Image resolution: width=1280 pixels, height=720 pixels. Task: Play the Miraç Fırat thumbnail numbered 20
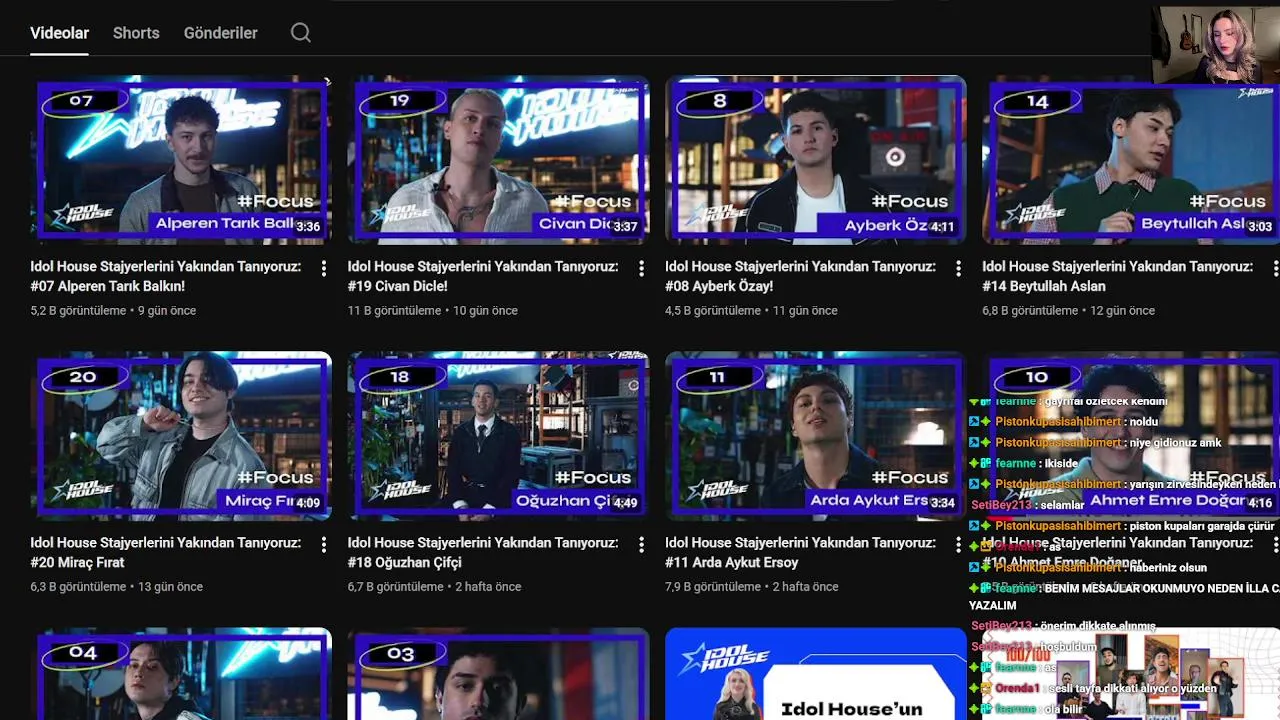181,436
